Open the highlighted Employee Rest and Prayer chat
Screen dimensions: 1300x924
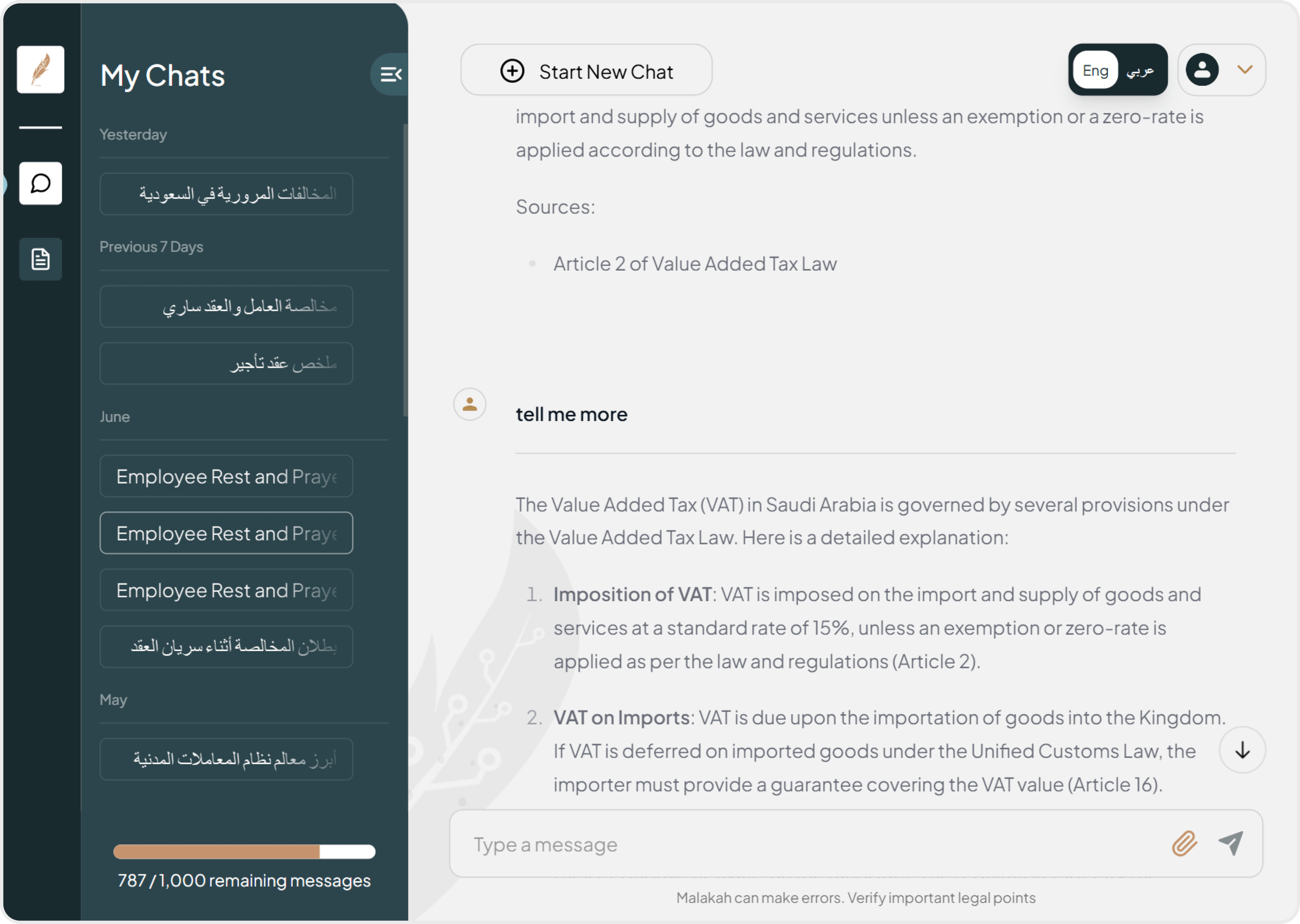pyautogui.click(x=226, y=533)
